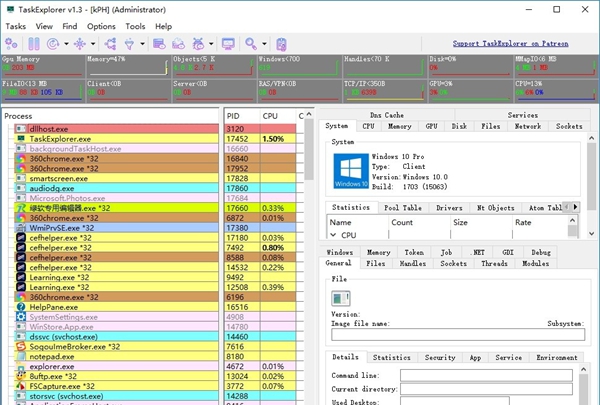Screen dimensions: 600x405
Task: Click the 8uftp.exe process icon
Action: coord(21,376)
